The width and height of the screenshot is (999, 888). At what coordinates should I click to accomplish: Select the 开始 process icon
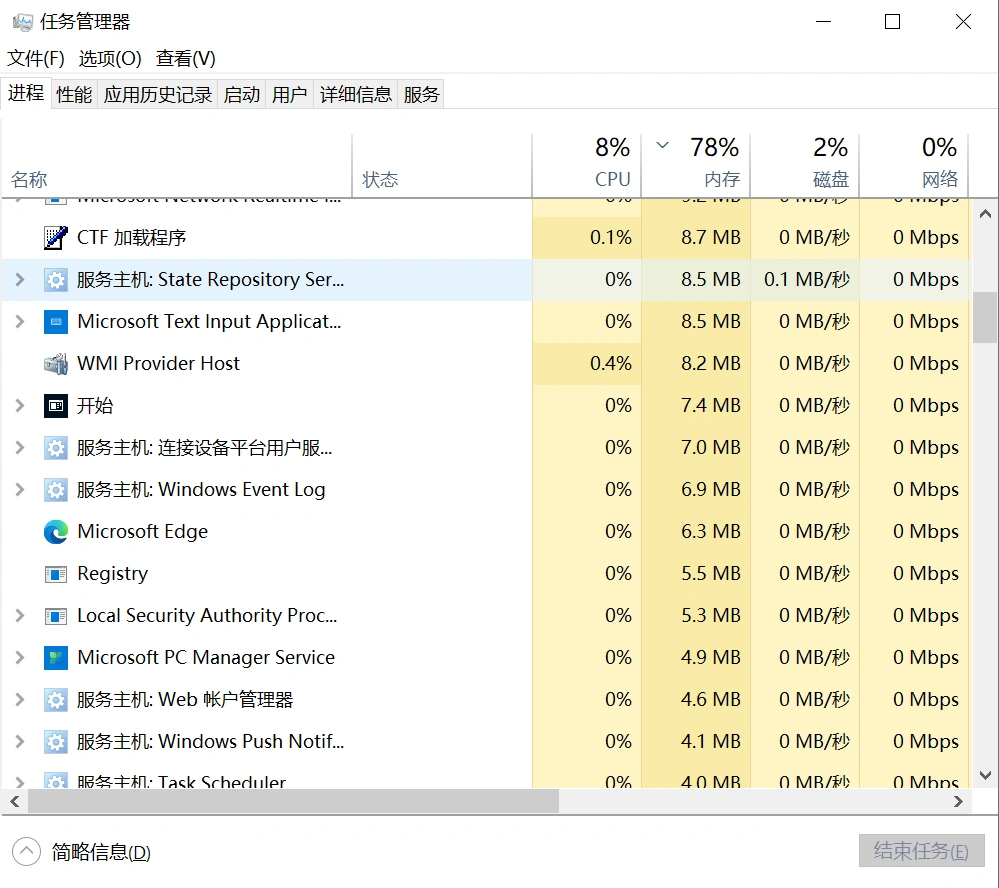(56, 405)
